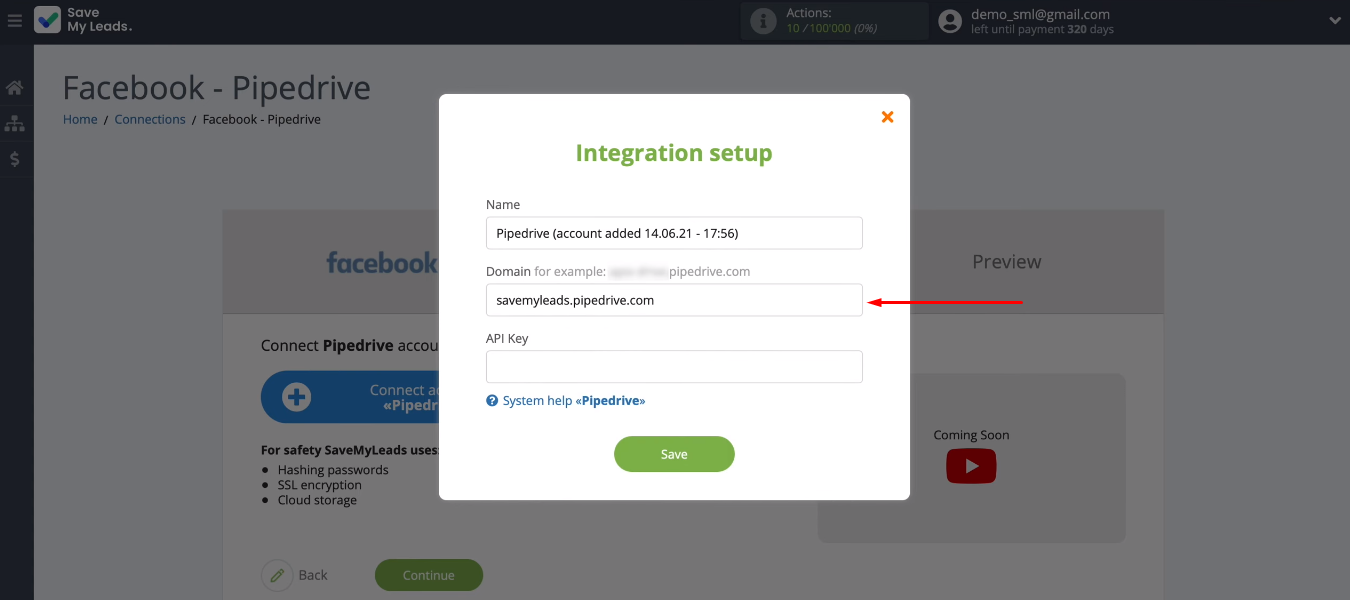The height and width of the screenshot is (600, 1350).
Task: Click the Facebook - Pipedrive page title
Action: (x=217, y=88)
